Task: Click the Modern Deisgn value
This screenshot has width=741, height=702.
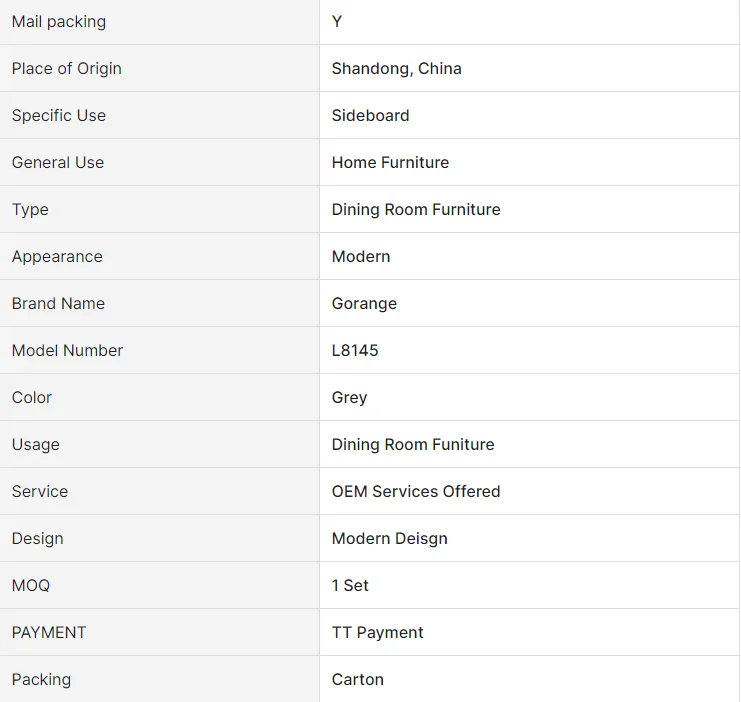Action: [389, 539]
